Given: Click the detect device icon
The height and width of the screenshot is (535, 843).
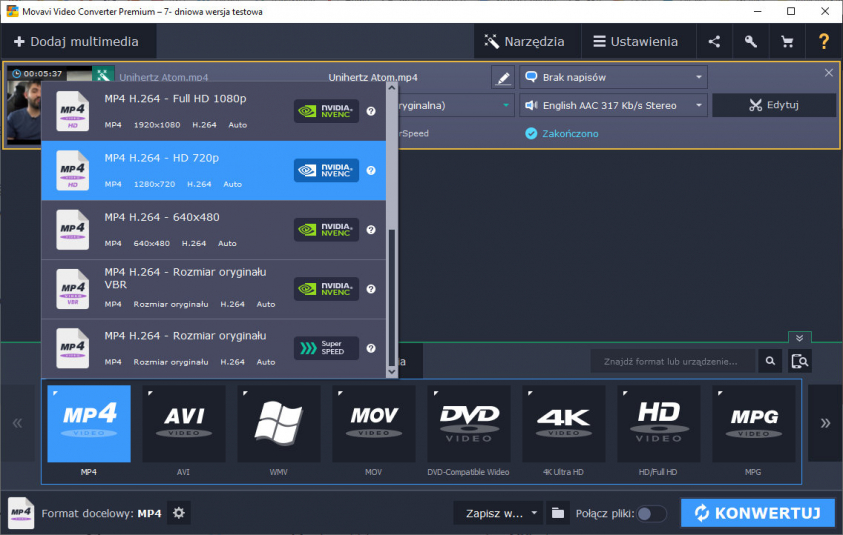Looking at the screenshot, I should [x=799, y=361].
